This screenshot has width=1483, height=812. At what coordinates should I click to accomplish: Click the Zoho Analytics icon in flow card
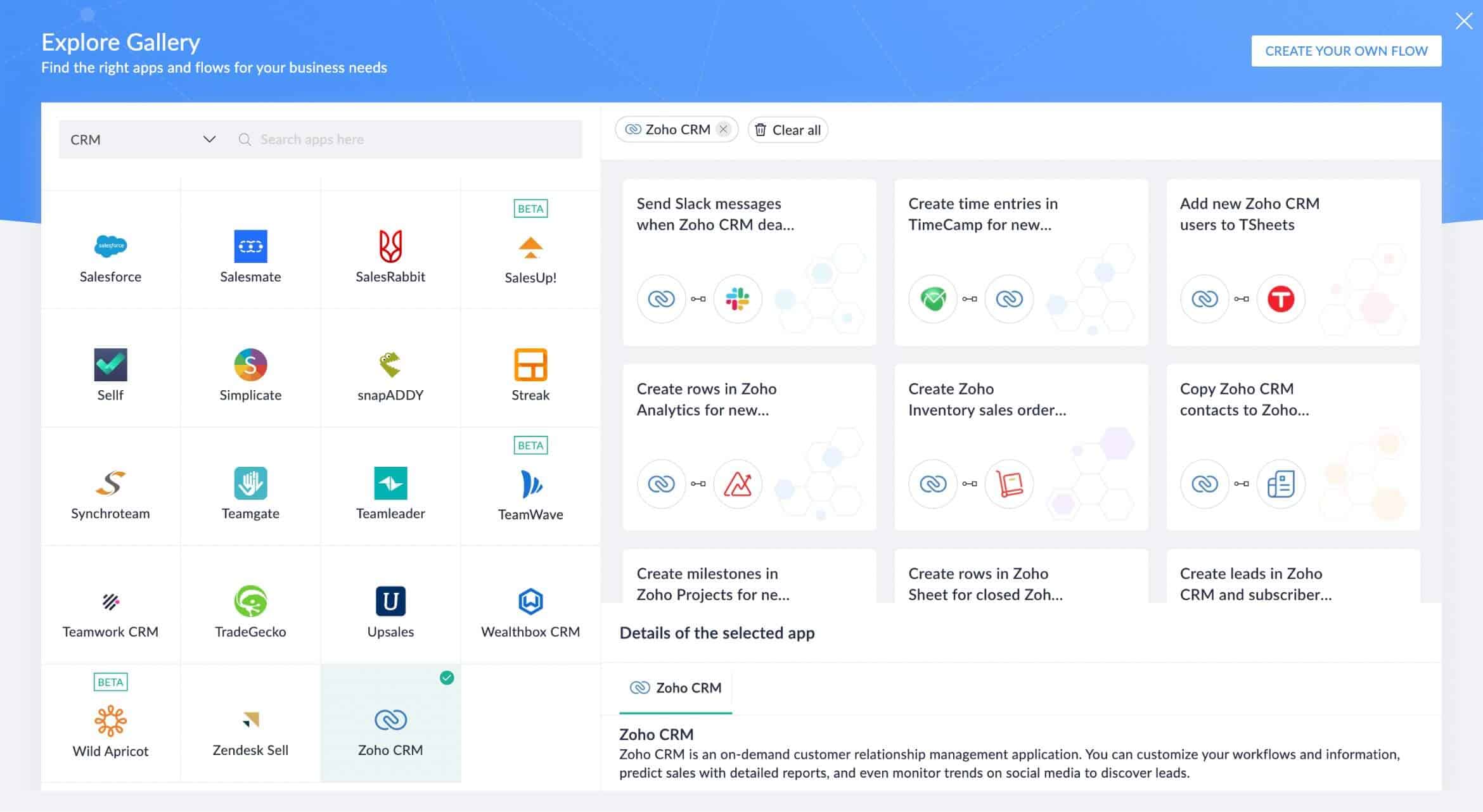coord(737,484)
